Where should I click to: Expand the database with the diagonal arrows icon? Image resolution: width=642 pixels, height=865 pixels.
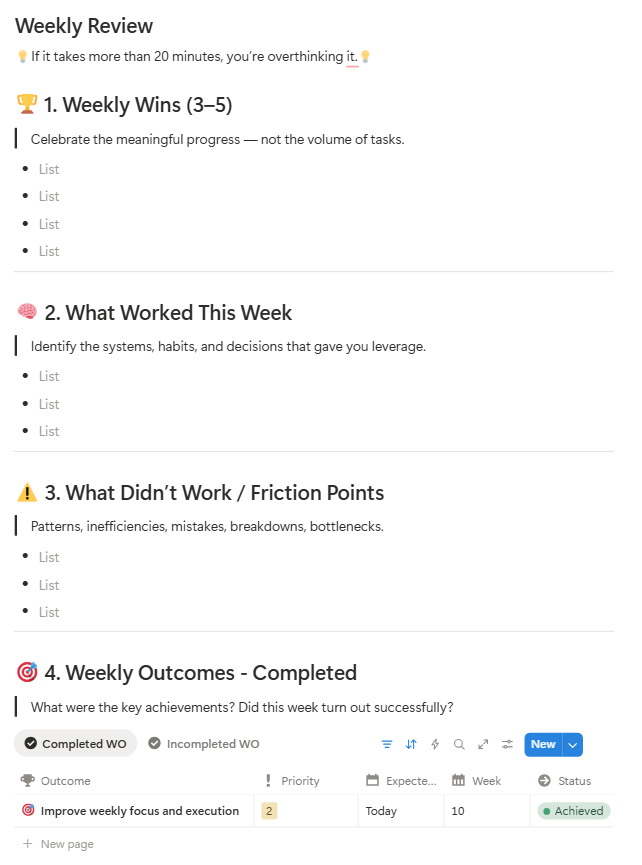pyautogui.click(x=482, y=744)
